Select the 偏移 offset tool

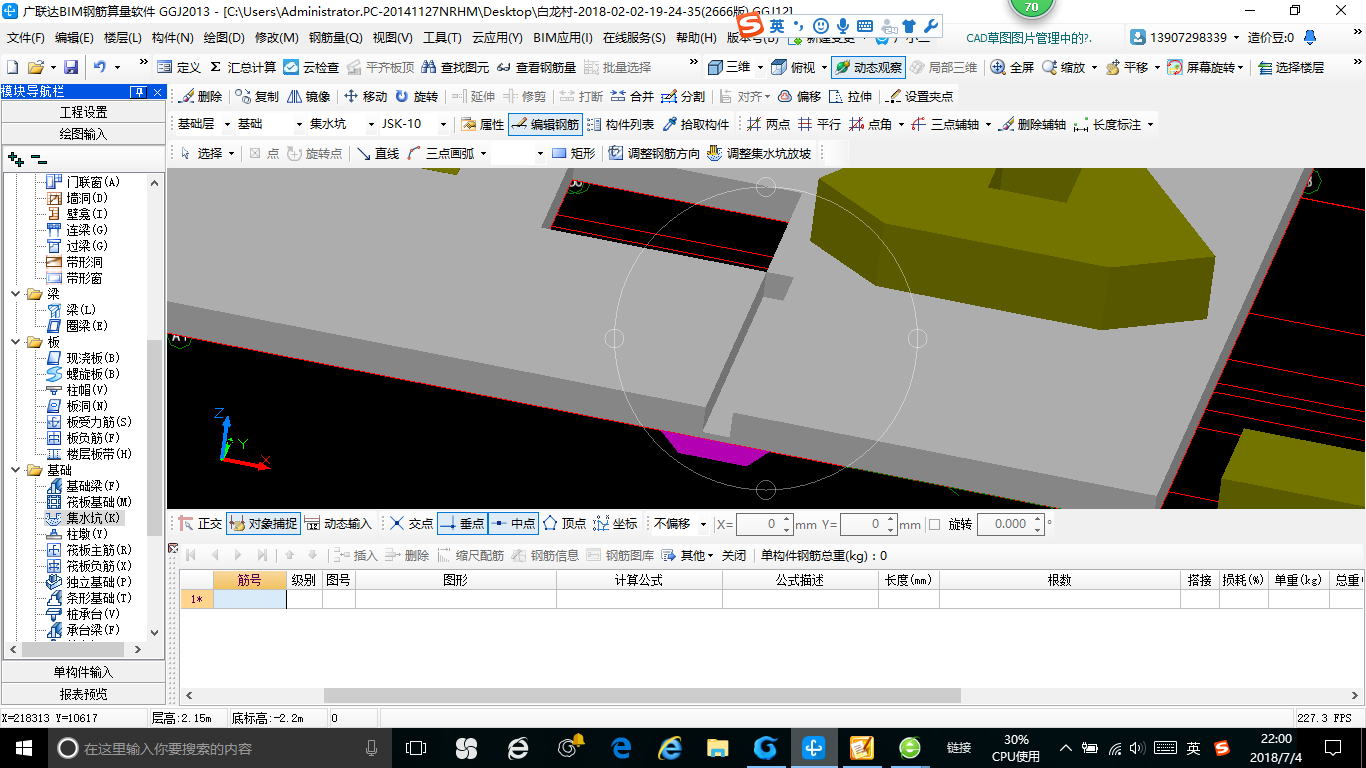(799, 97)
